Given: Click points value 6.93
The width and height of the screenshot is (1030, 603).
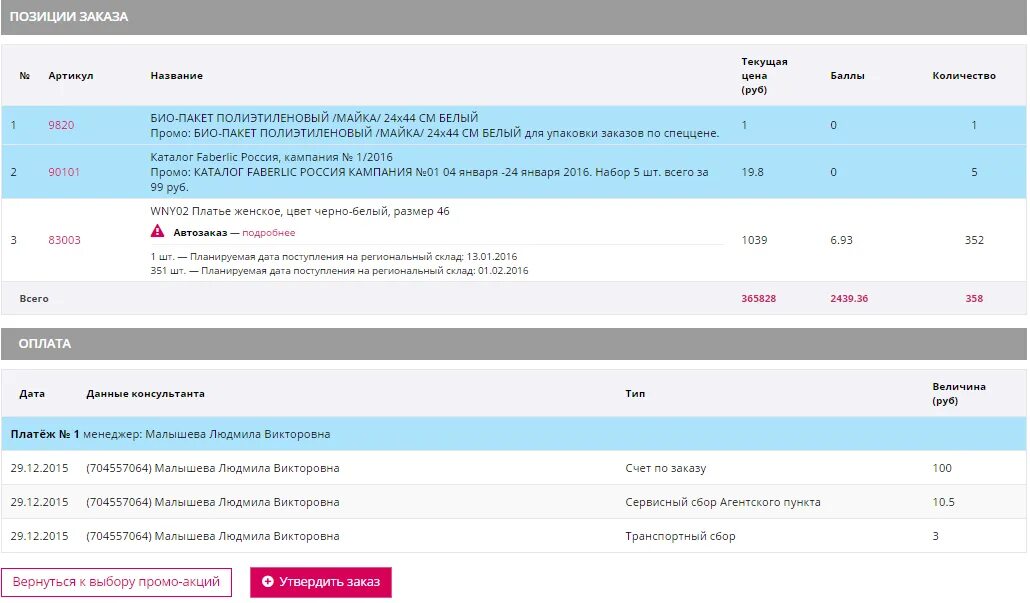Looking at the screenshot, I should click(841, 240).
